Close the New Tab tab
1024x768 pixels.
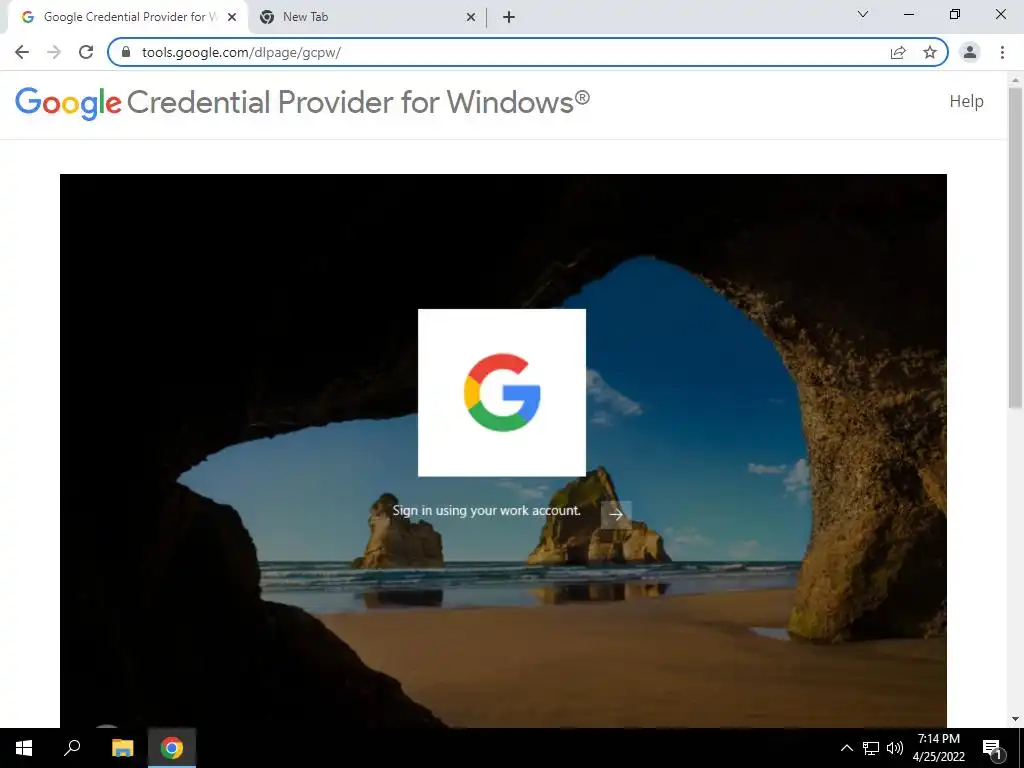point(471,17)
